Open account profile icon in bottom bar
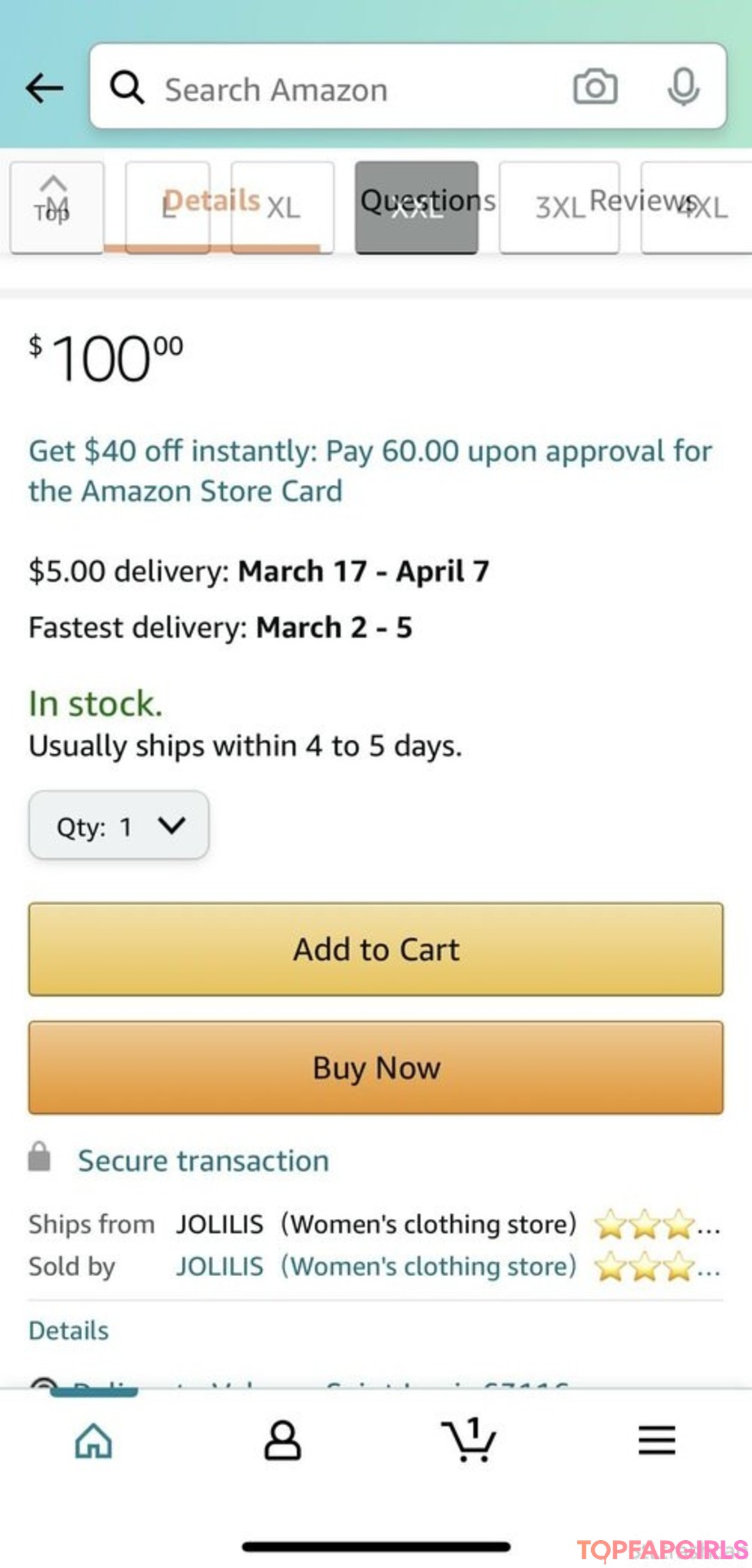 tap(282, 1440)
